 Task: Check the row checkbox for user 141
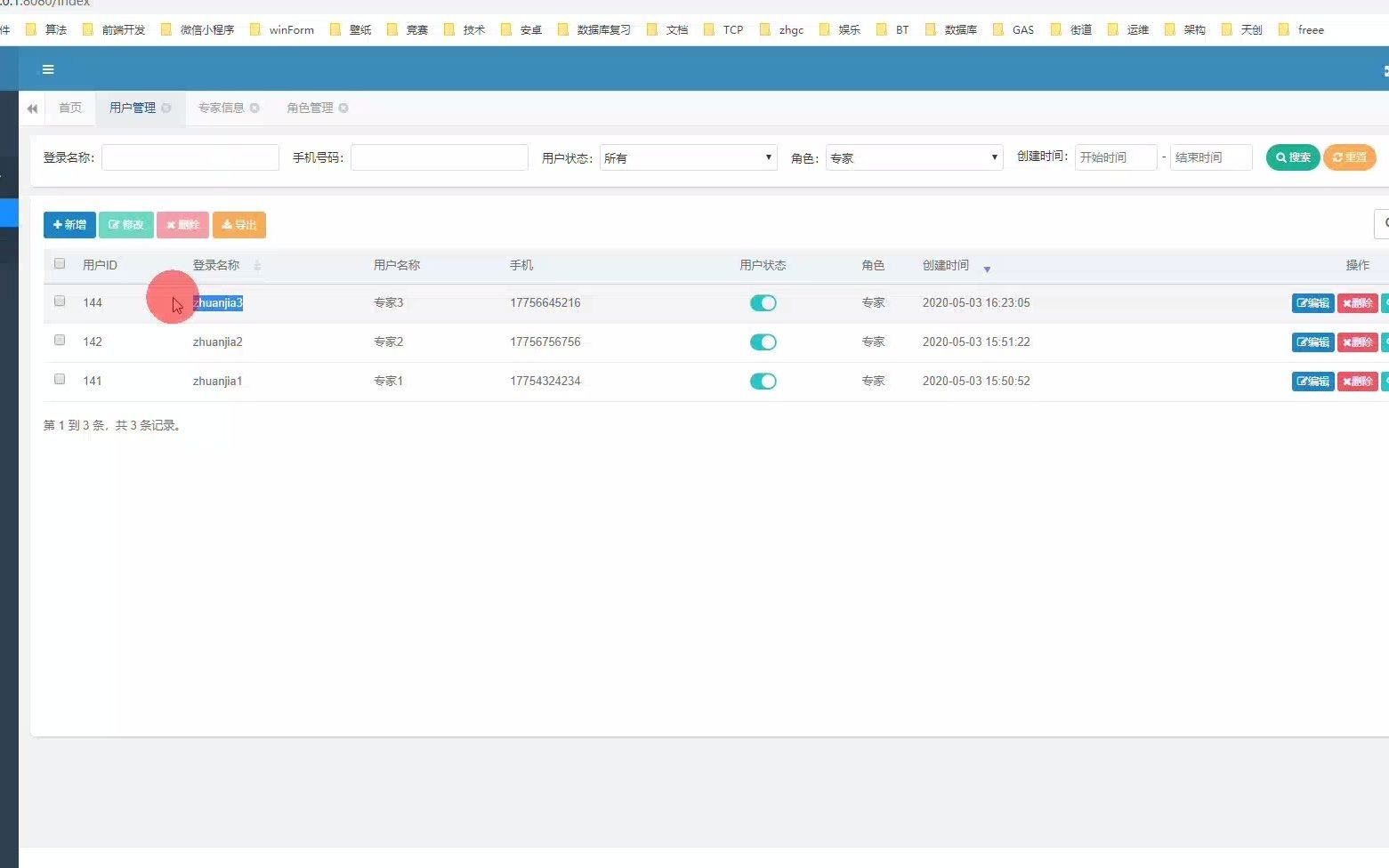point(60,379)
